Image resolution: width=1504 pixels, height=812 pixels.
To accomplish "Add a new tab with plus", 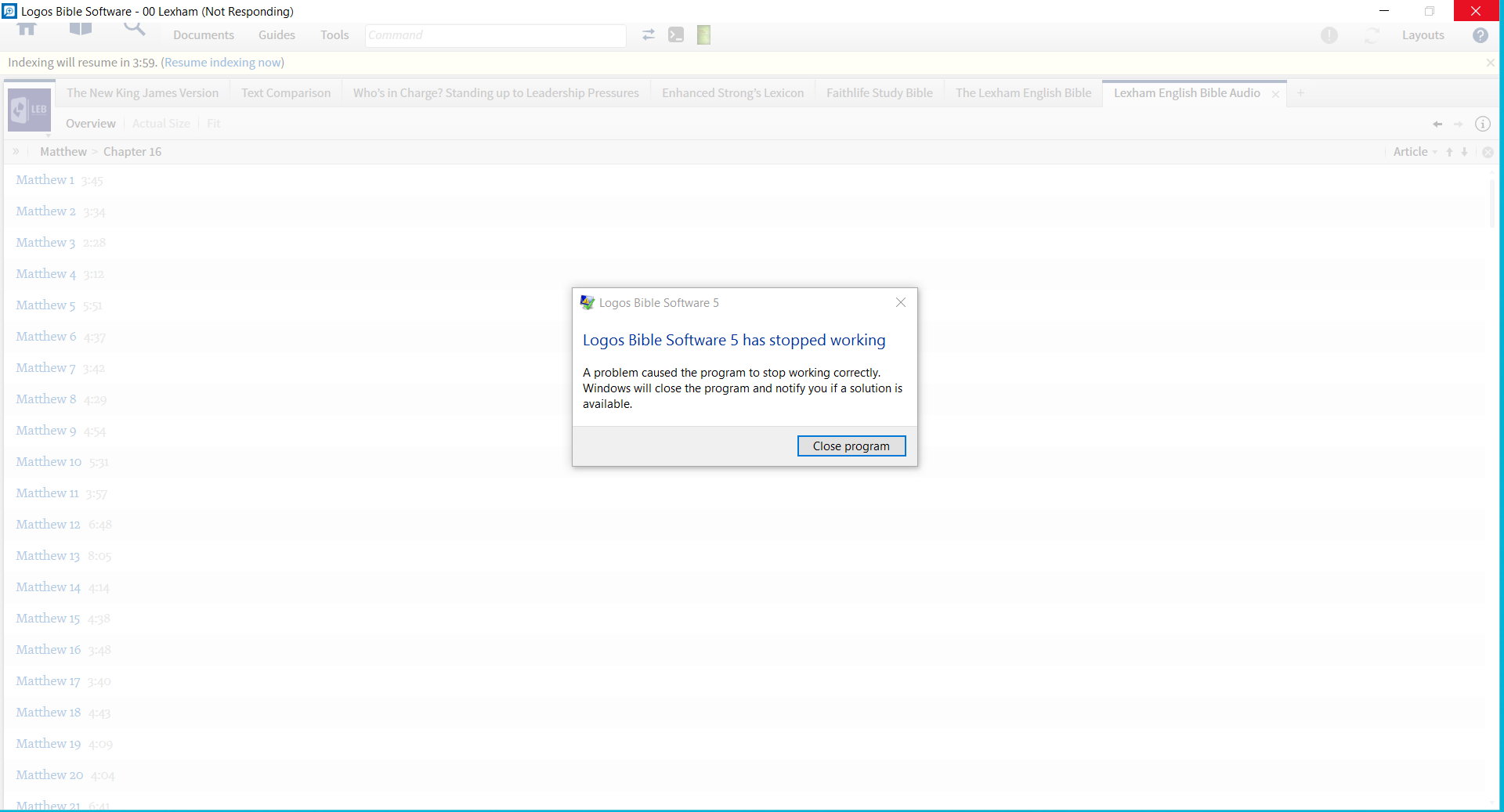I will [1300, 93].
